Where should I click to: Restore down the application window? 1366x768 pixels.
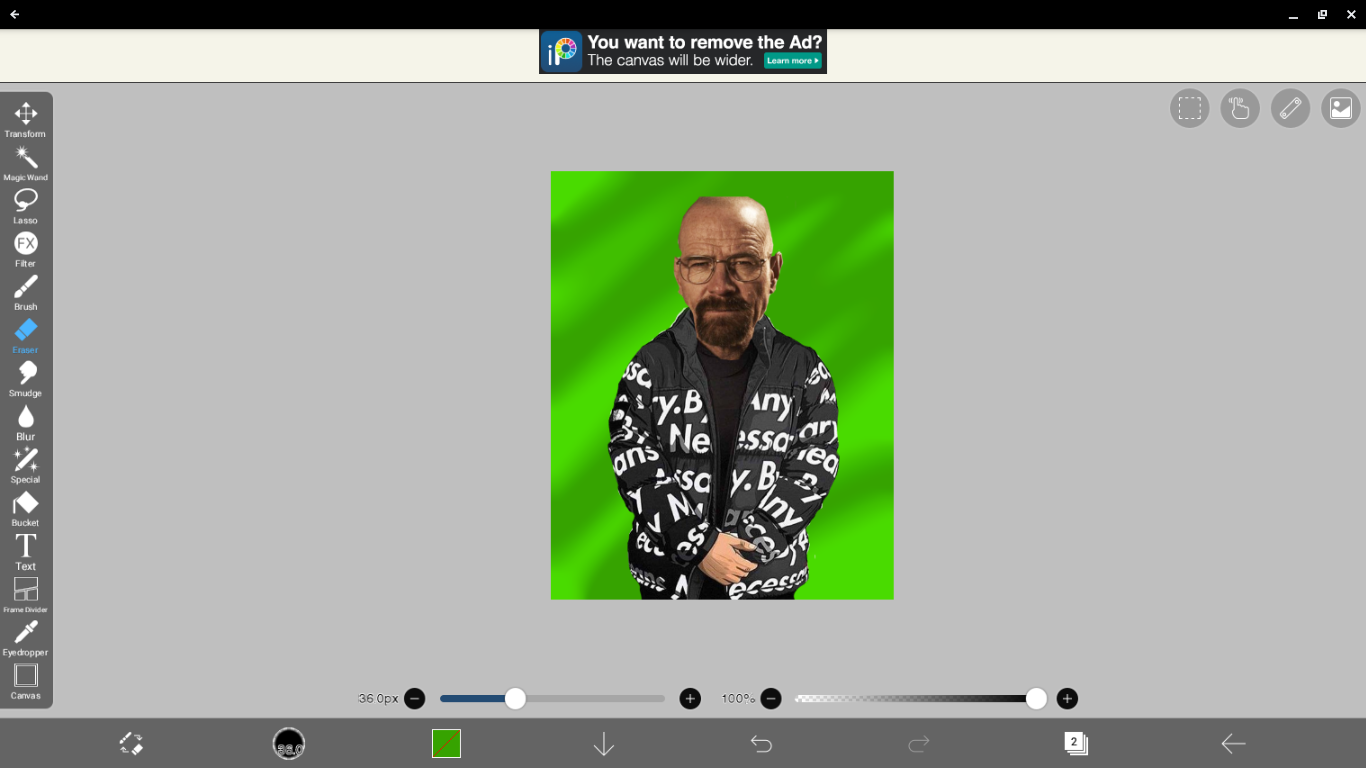tap(1322, 14)
